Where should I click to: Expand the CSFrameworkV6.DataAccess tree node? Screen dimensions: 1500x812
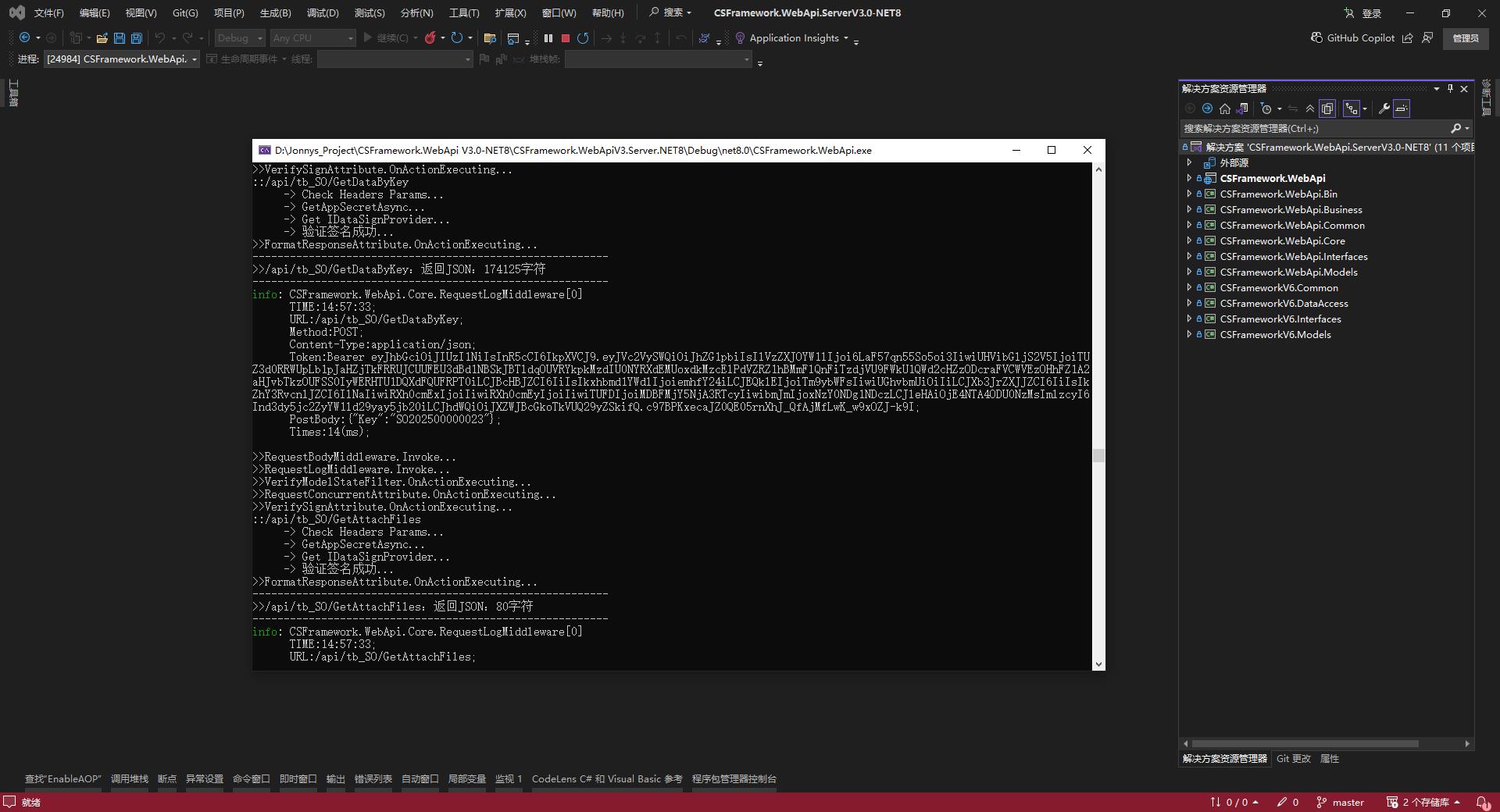pyautogui.click(x=1191, y=303)
